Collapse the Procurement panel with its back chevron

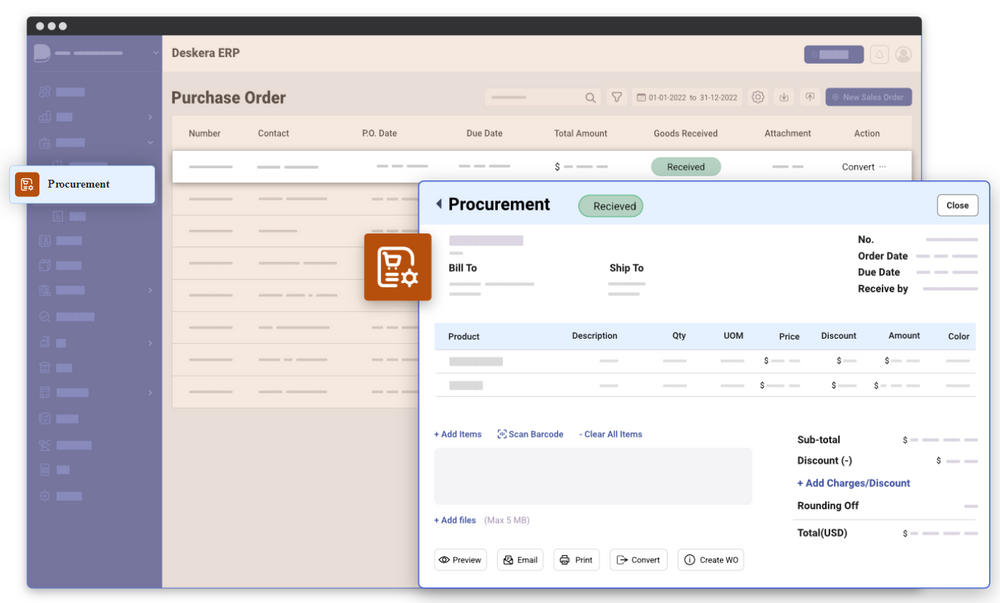click(439, 204)
